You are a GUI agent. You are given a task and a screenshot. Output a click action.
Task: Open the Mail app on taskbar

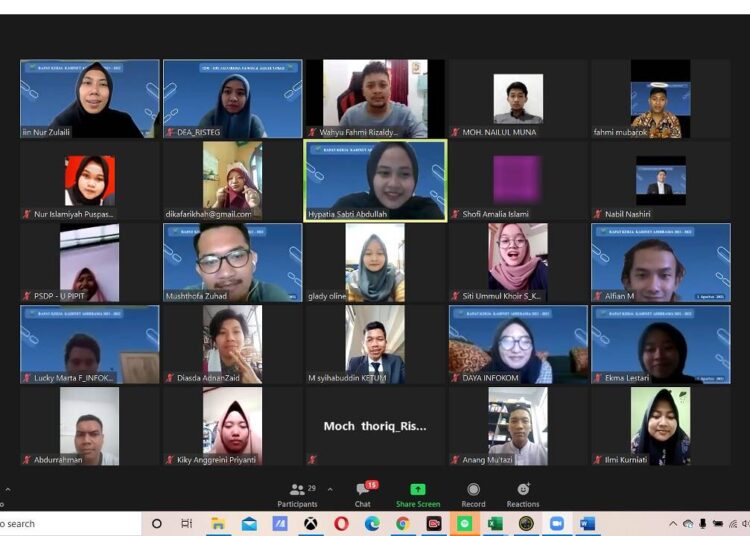coord(249,524)
